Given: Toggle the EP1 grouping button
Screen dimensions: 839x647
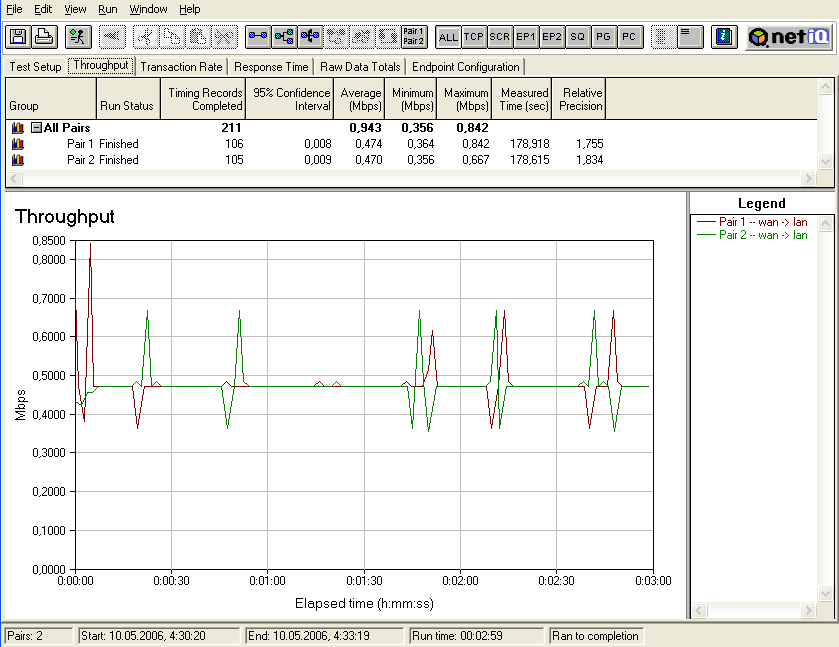Looking at the screenshot, I should click(x=526, y=37).
